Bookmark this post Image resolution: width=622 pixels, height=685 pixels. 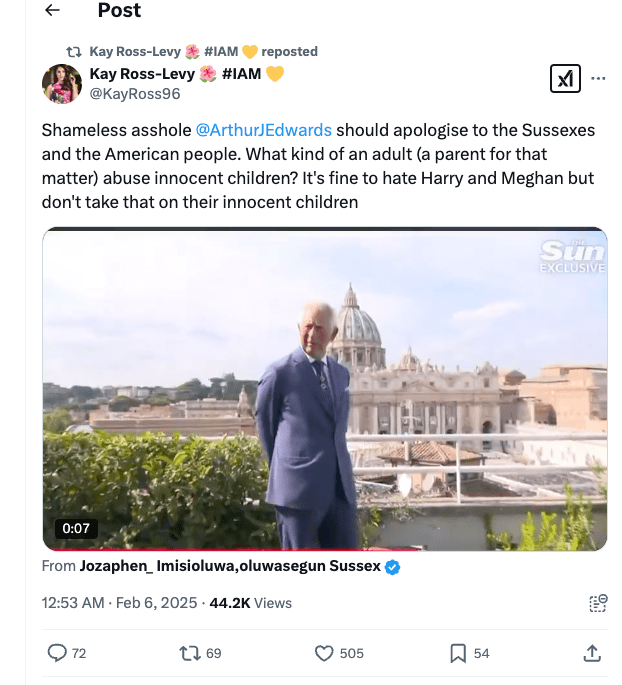(458, 653)
